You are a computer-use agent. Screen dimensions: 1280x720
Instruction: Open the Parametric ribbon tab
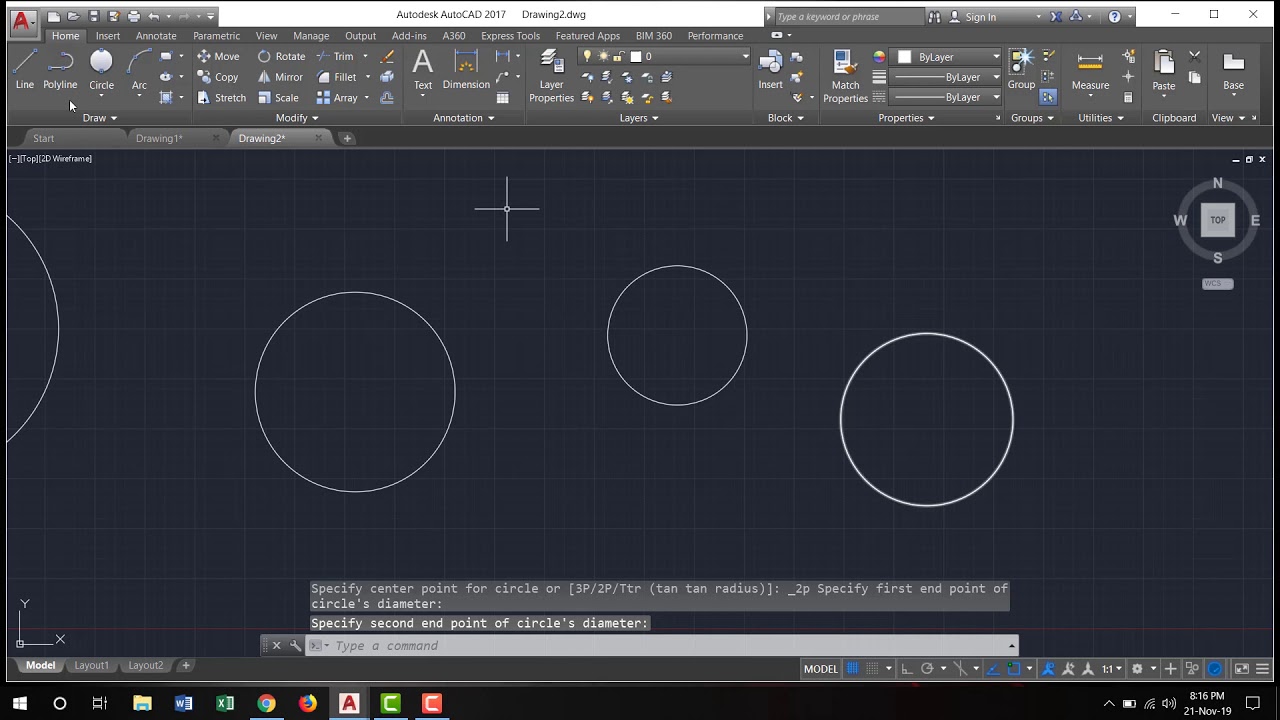click(x=216, y=36)
